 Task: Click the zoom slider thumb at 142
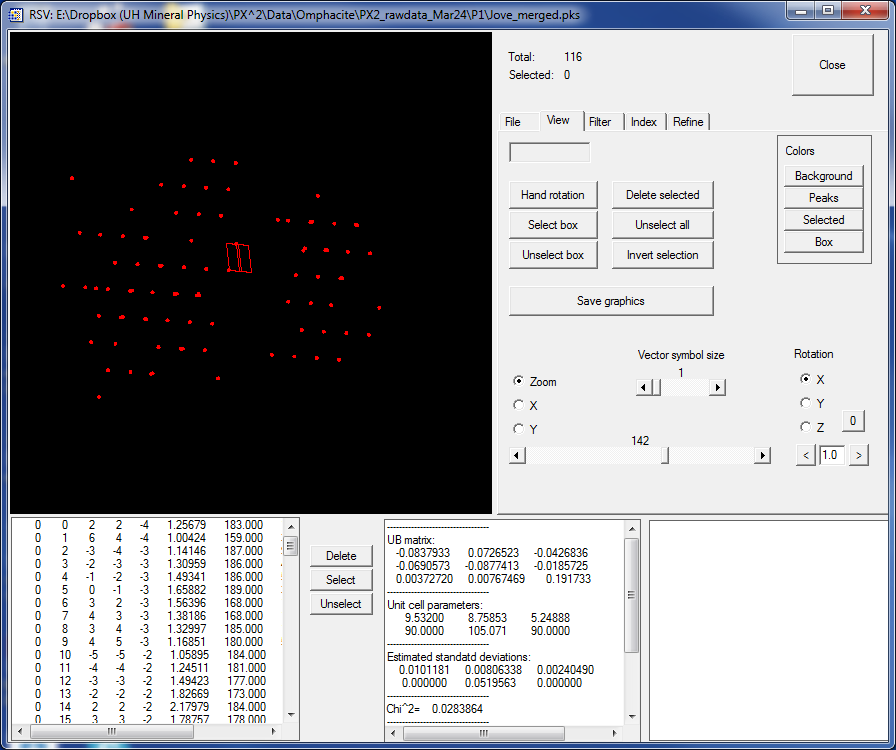[665, 456]
